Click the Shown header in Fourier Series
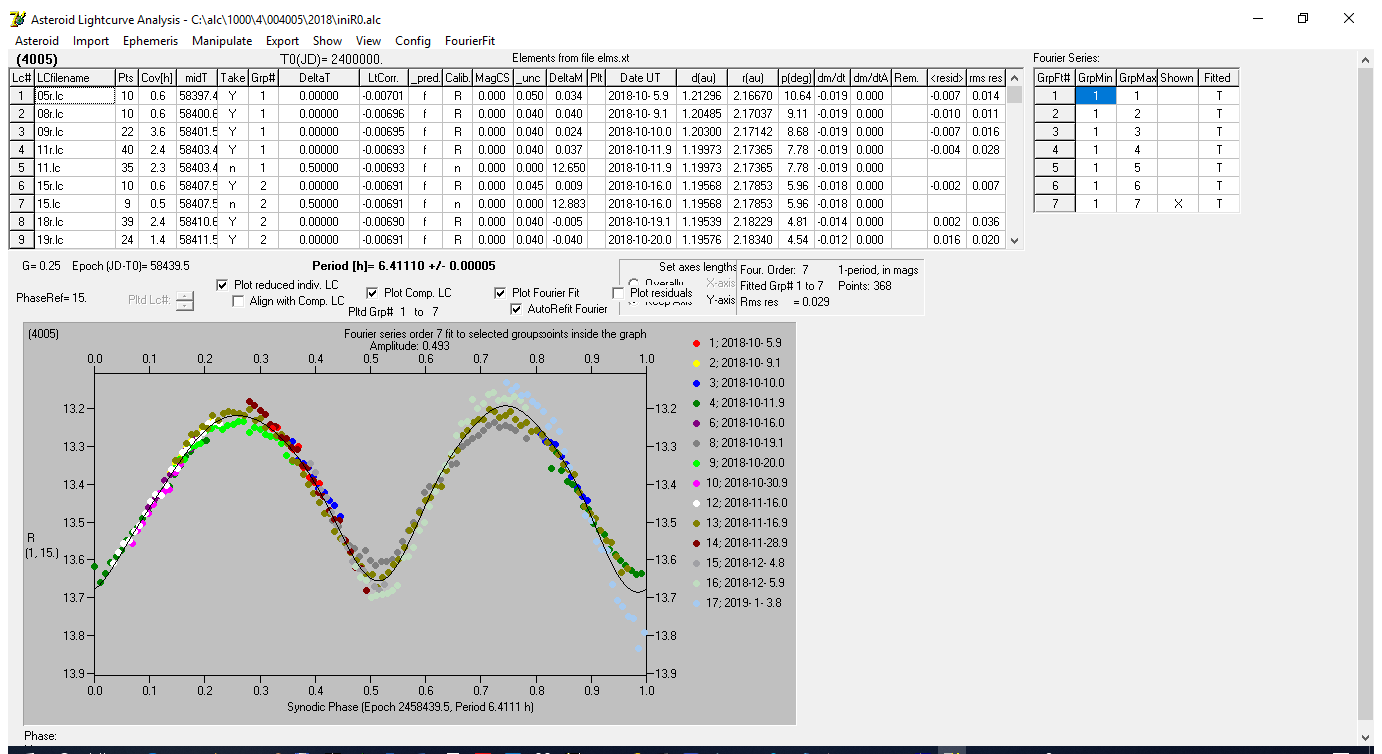The width and height of the screenshot is (1382, 754). coord(1177,78)
